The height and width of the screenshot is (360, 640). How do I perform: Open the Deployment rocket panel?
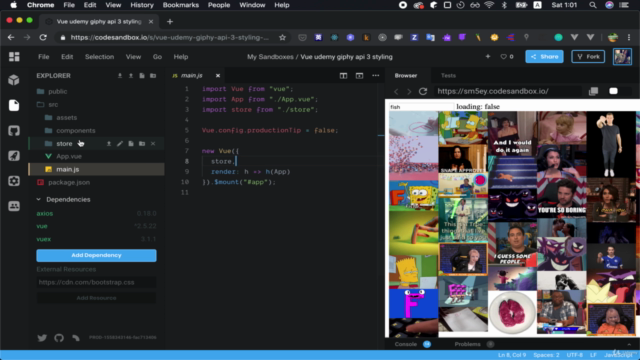[14, 156]
